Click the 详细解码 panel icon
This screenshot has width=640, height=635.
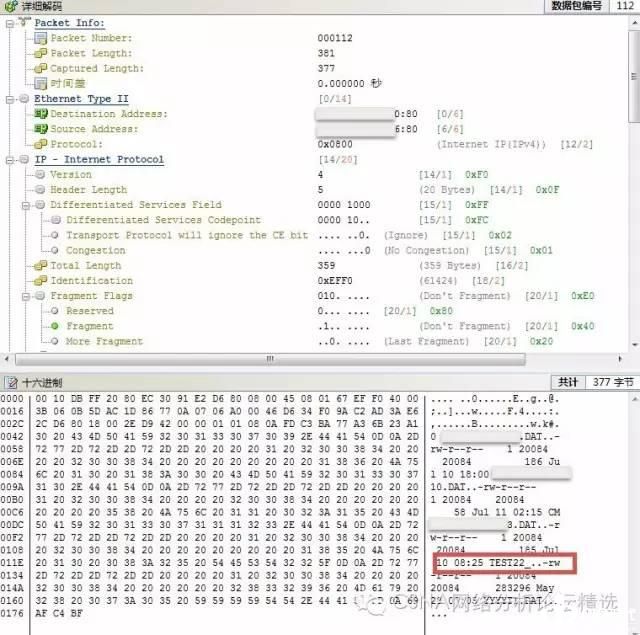point(11,6)
